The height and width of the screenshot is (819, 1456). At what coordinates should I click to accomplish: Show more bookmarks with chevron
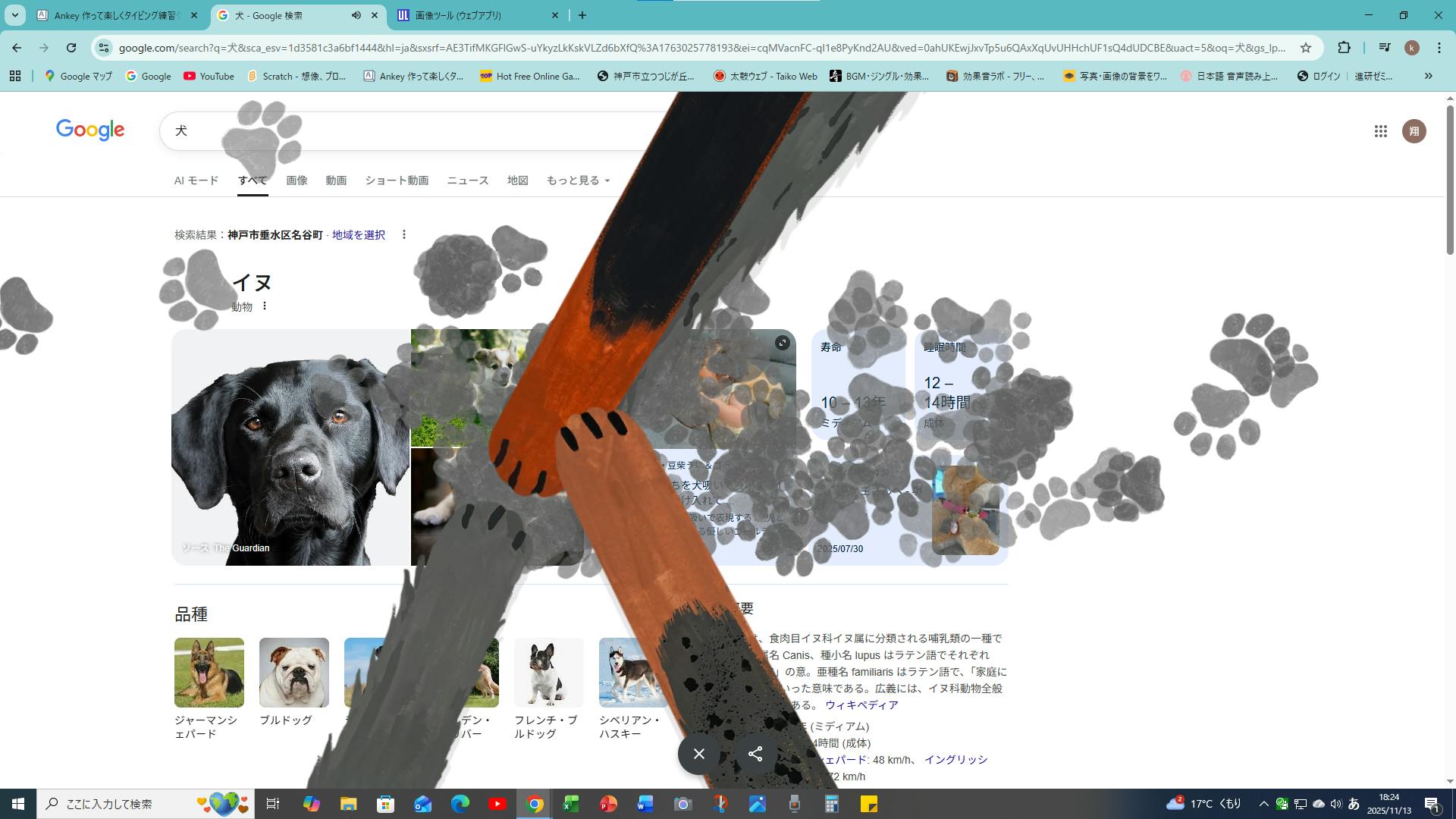tap(1428, 76)
